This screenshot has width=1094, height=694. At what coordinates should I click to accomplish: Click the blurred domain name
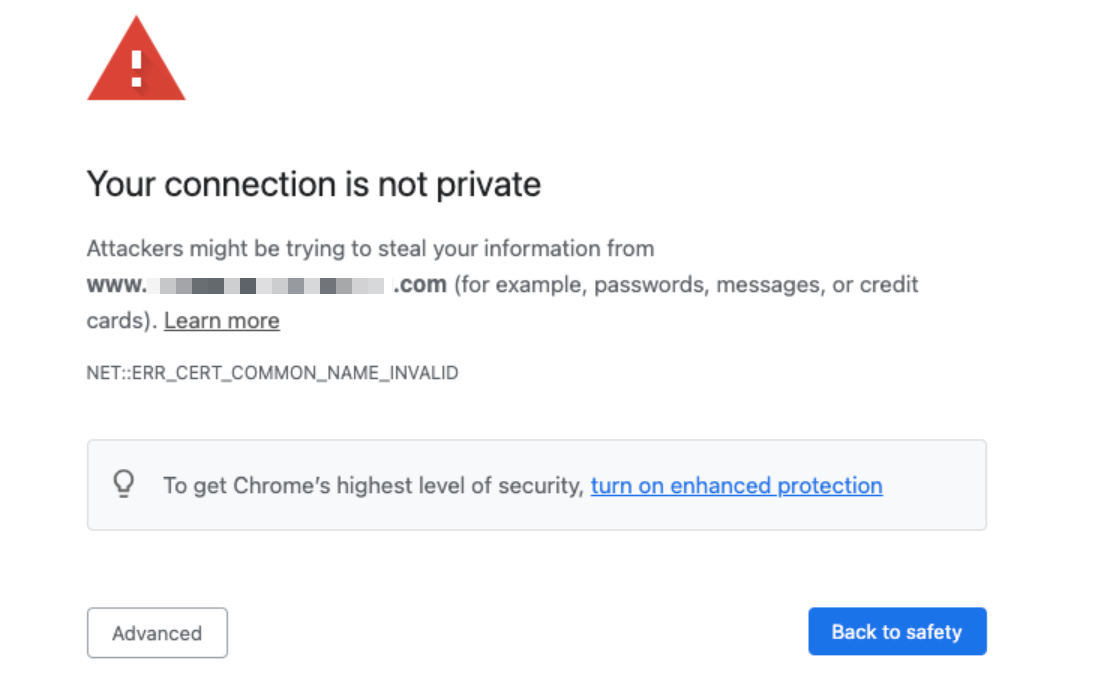click(270, 286)
